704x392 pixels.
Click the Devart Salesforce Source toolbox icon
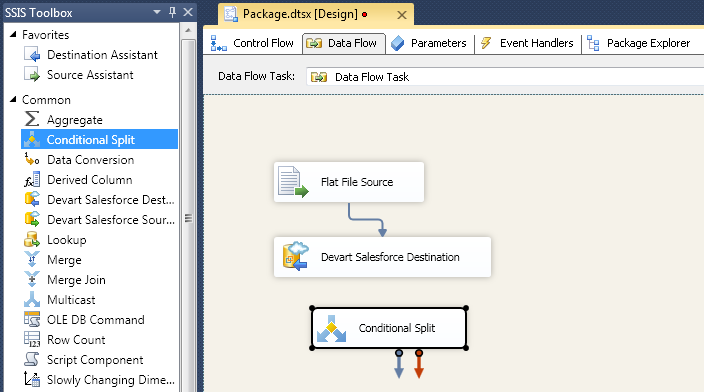[32, 220]
